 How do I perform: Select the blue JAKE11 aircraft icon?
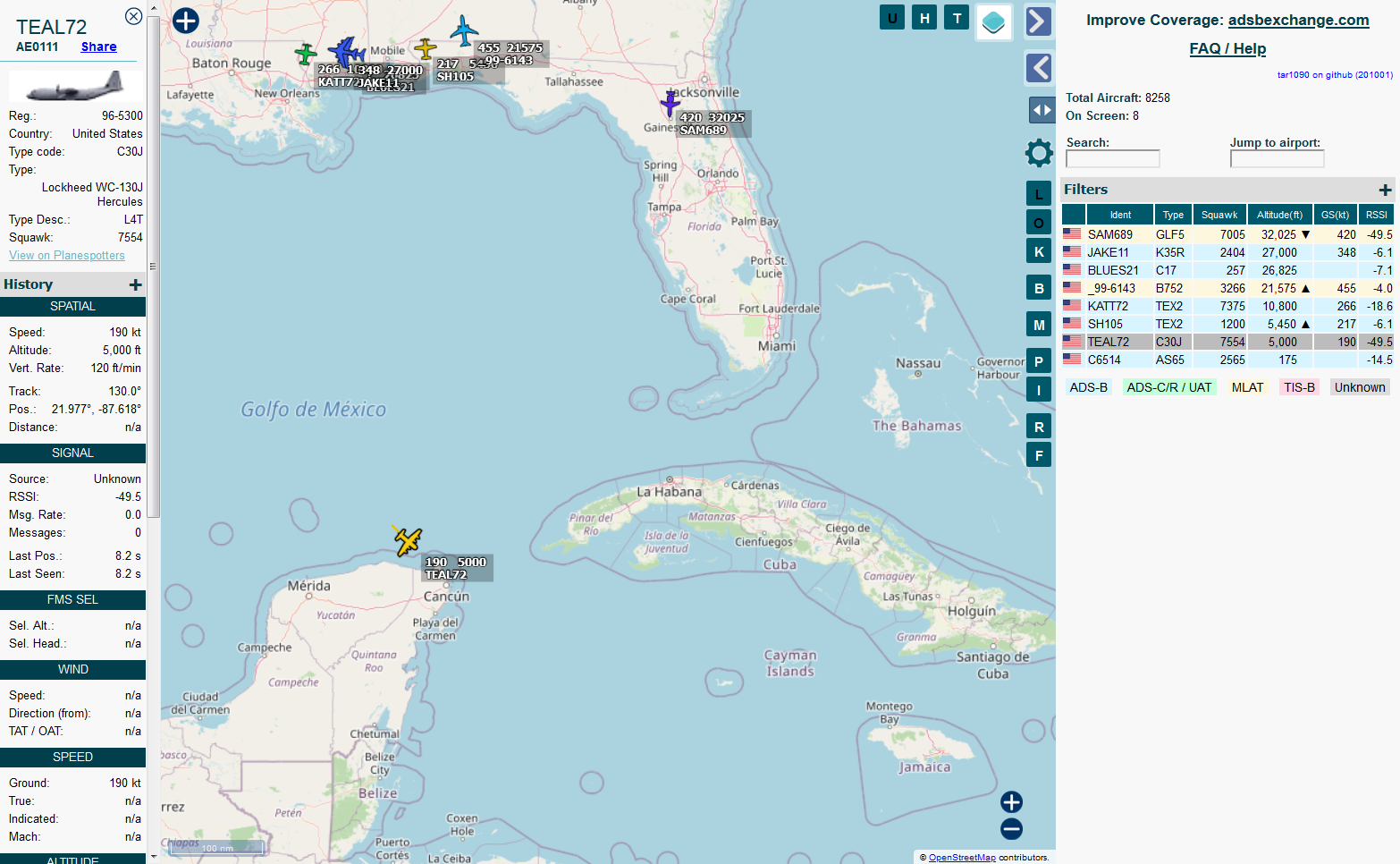346,51
